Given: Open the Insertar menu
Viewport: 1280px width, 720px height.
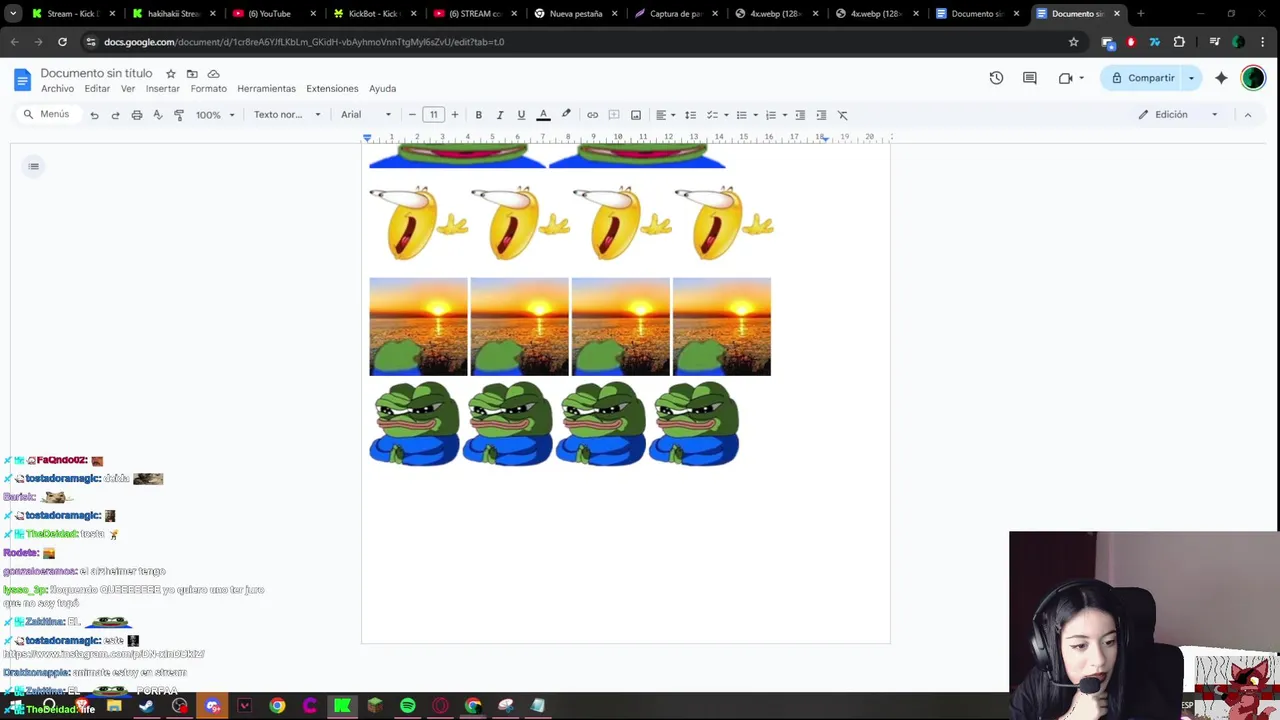Looking at the screenshot, I should [162, 89].
